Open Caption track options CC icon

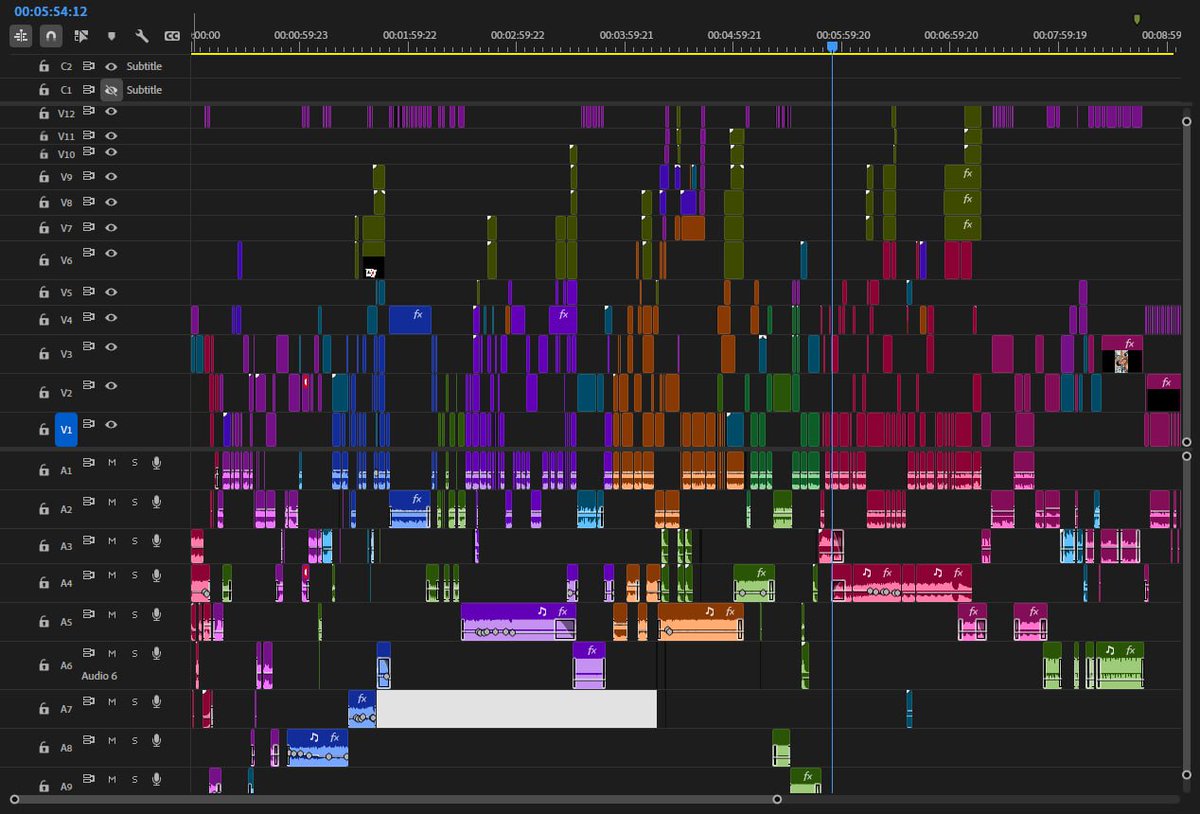172,36
